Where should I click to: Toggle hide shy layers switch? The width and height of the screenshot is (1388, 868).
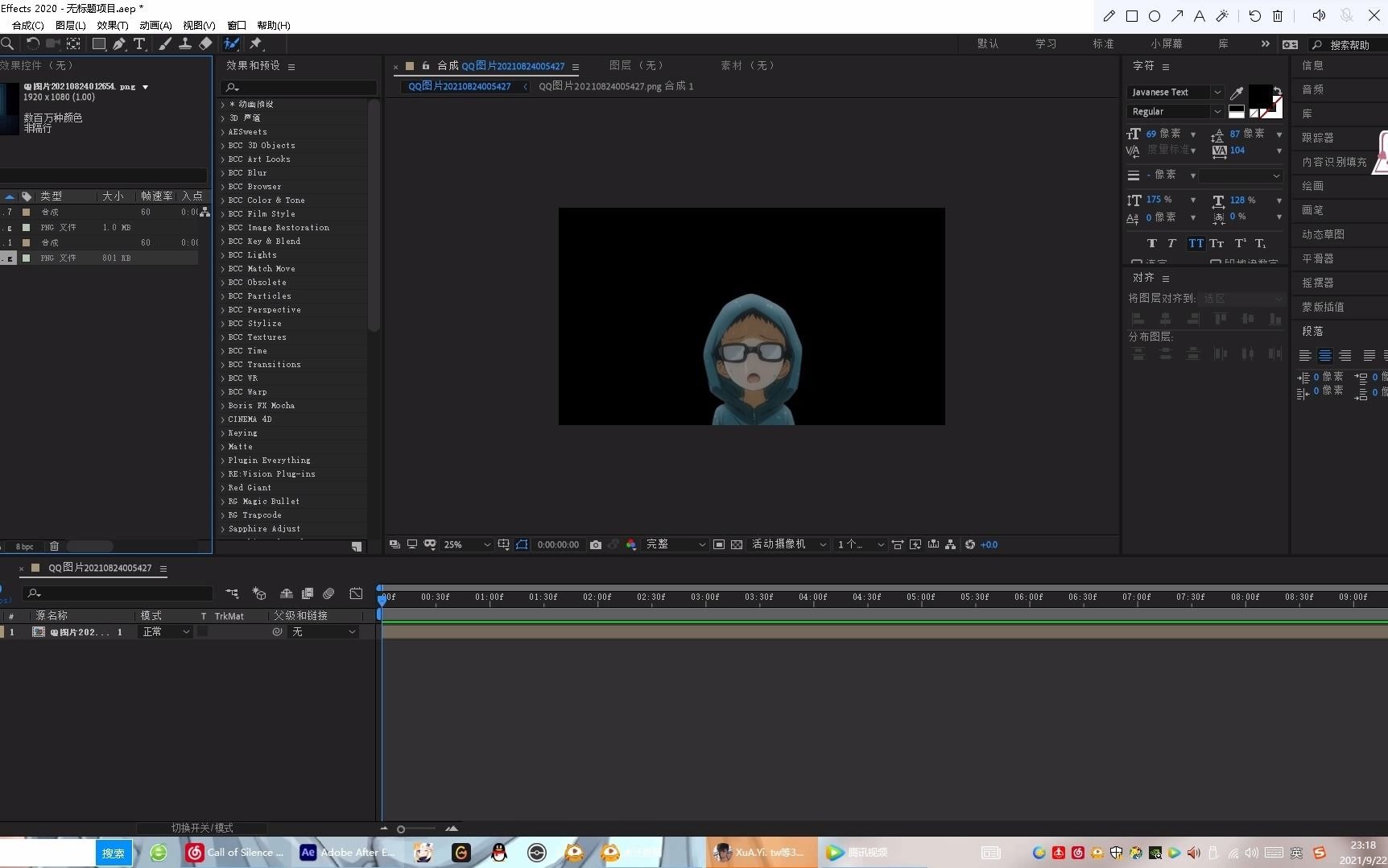pyautogui.click(x=286, y=593)
